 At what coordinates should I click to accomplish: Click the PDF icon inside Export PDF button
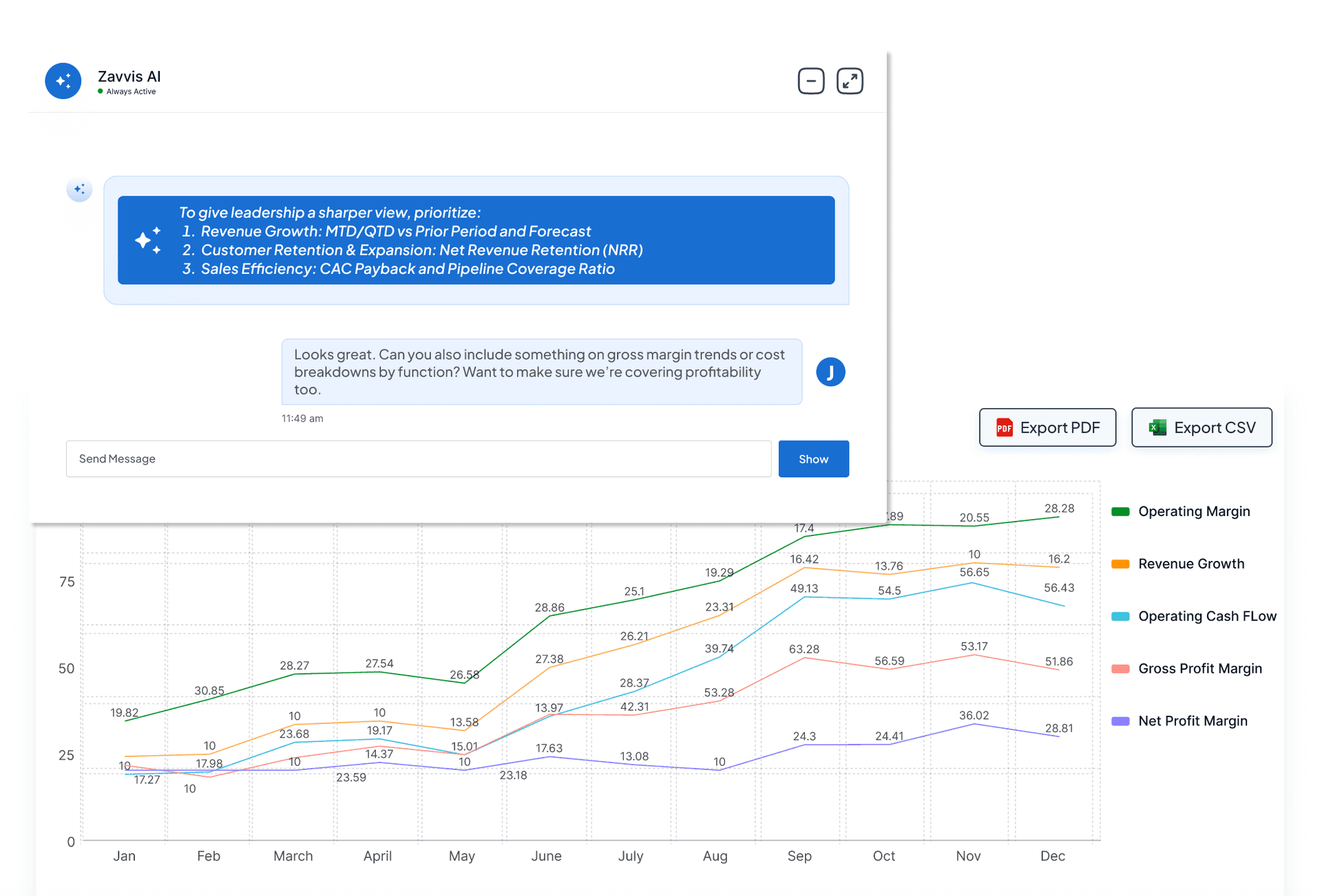(1005, 427)
